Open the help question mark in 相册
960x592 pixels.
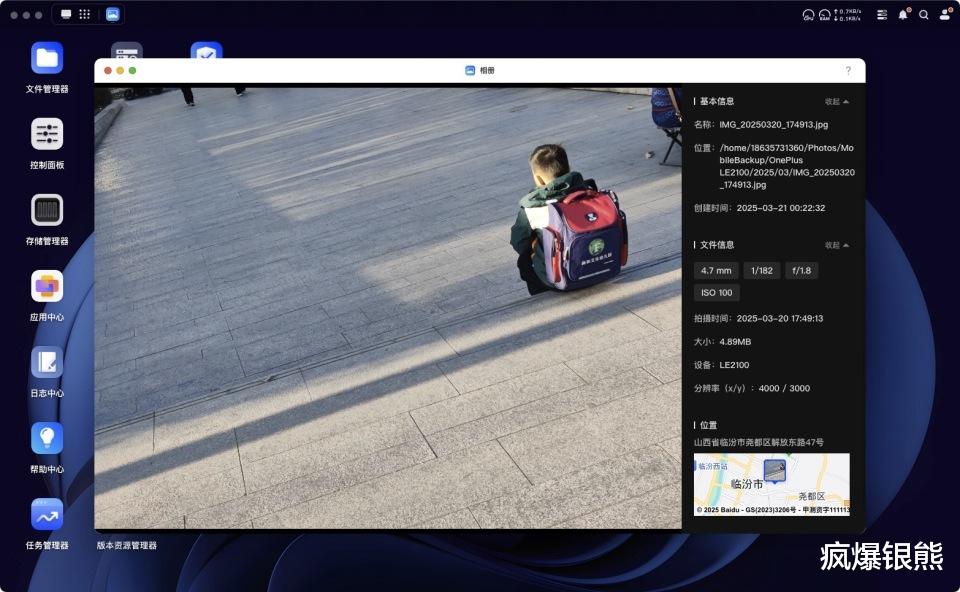[x=848, y=70]
